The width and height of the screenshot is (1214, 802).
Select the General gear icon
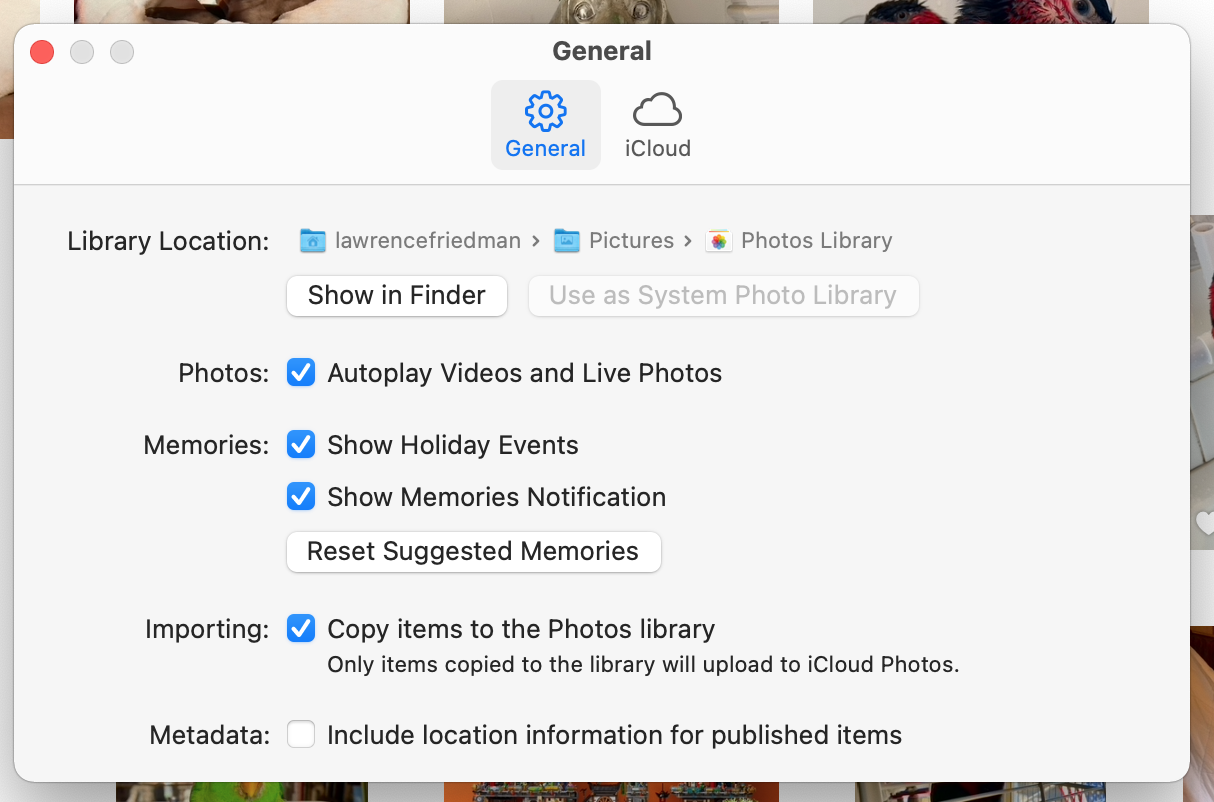[545, 111]
